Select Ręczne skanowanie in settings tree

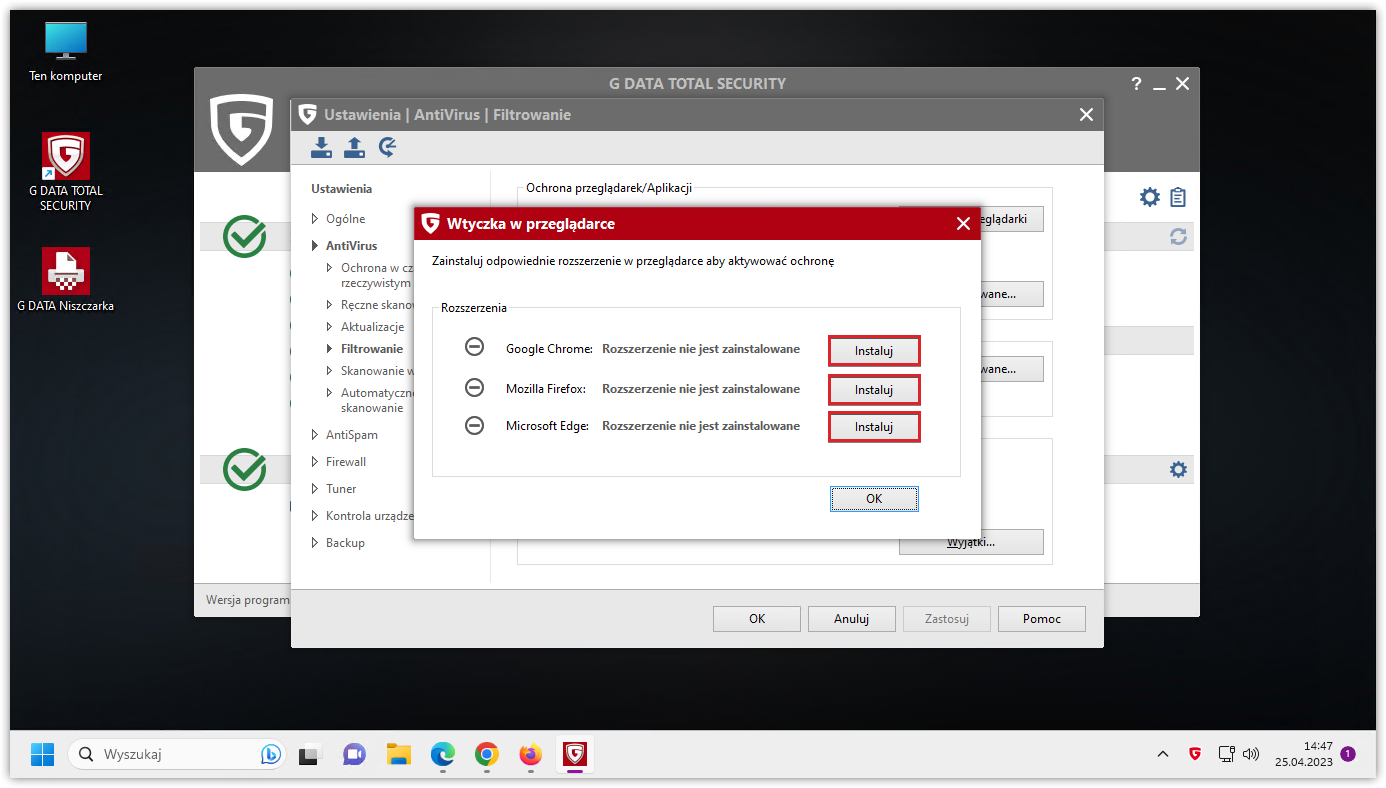377,305
